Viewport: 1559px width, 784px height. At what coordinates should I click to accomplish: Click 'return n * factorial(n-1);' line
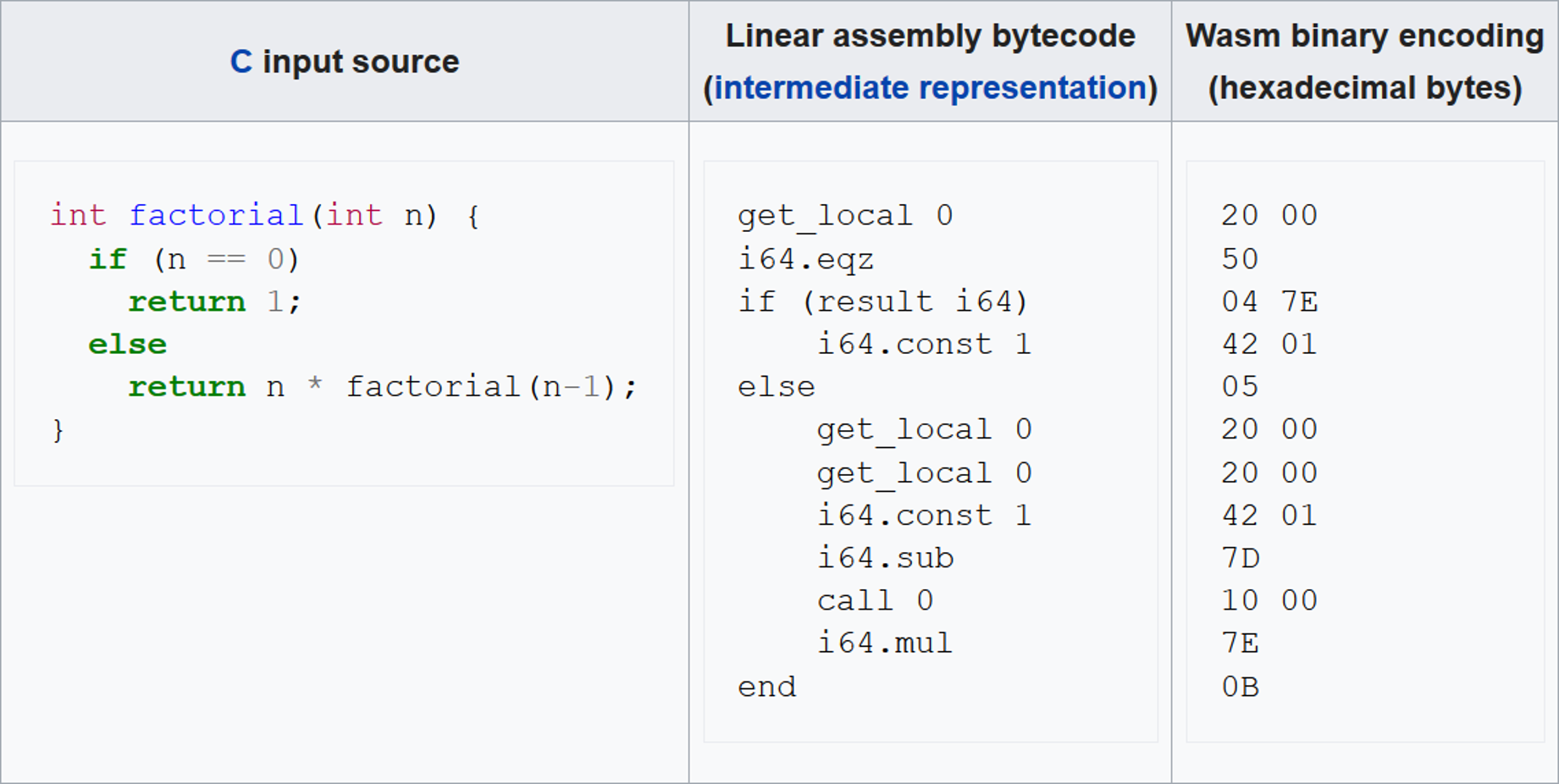[383, 387]
